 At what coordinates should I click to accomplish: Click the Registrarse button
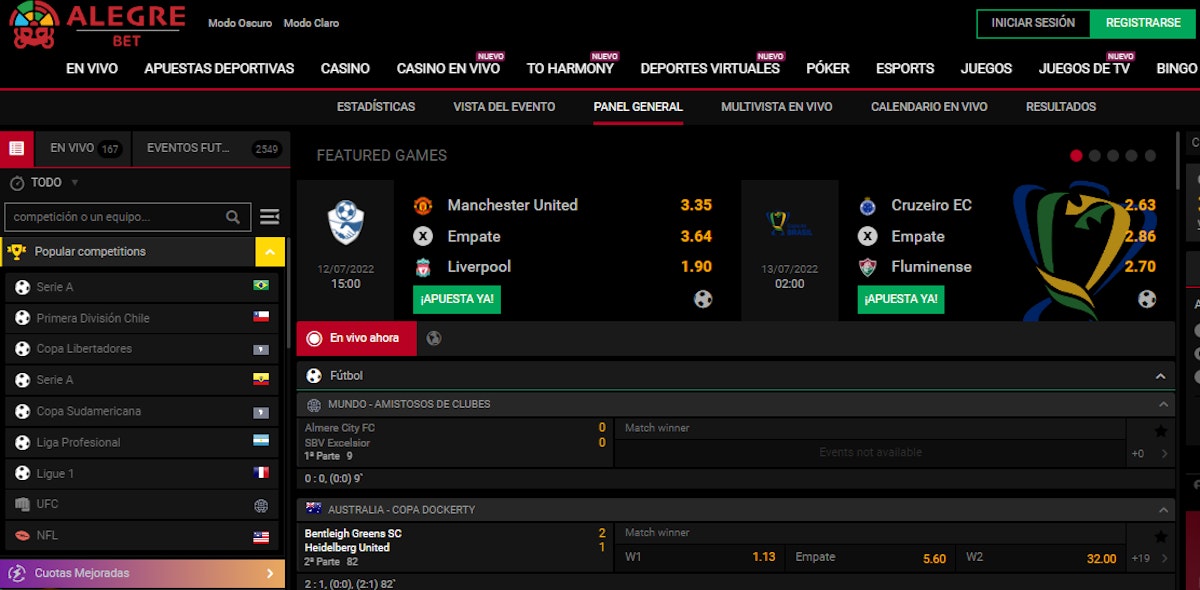tap(1143, 23)
